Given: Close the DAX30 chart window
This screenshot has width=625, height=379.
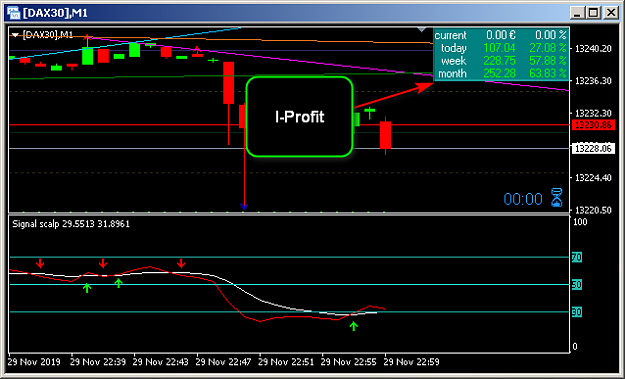Looking at the screenshot, I should tap(611, 13).
